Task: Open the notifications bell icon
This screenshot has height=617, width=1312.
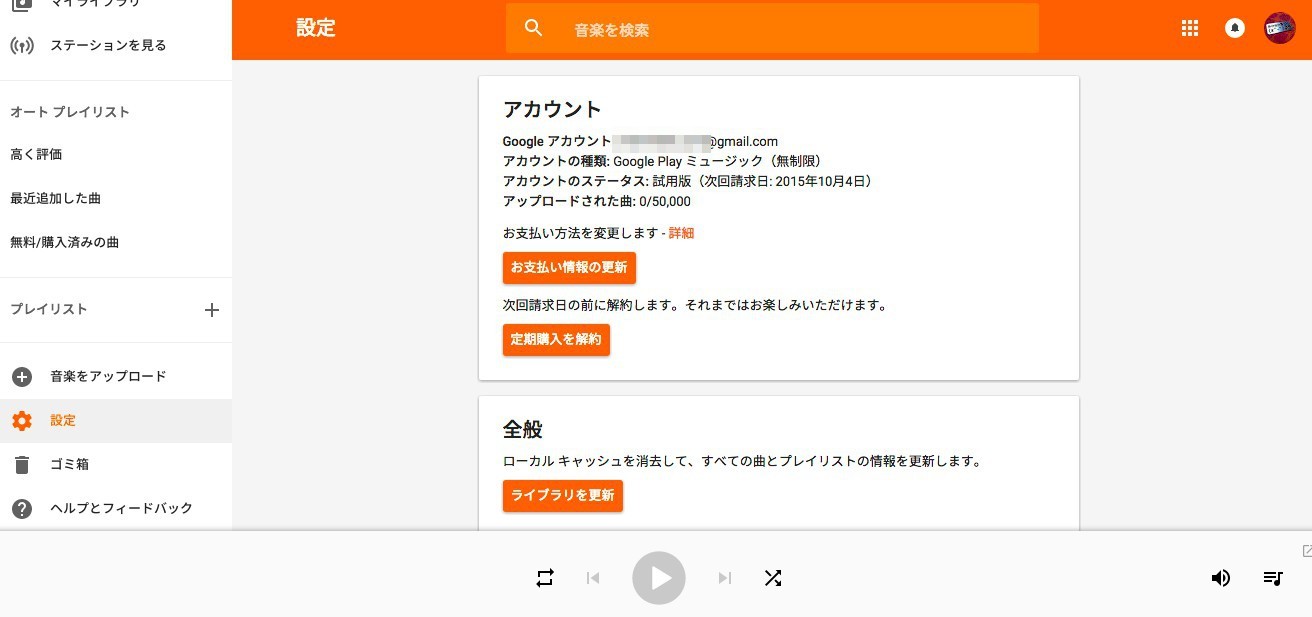Action: coord(1235,28)
